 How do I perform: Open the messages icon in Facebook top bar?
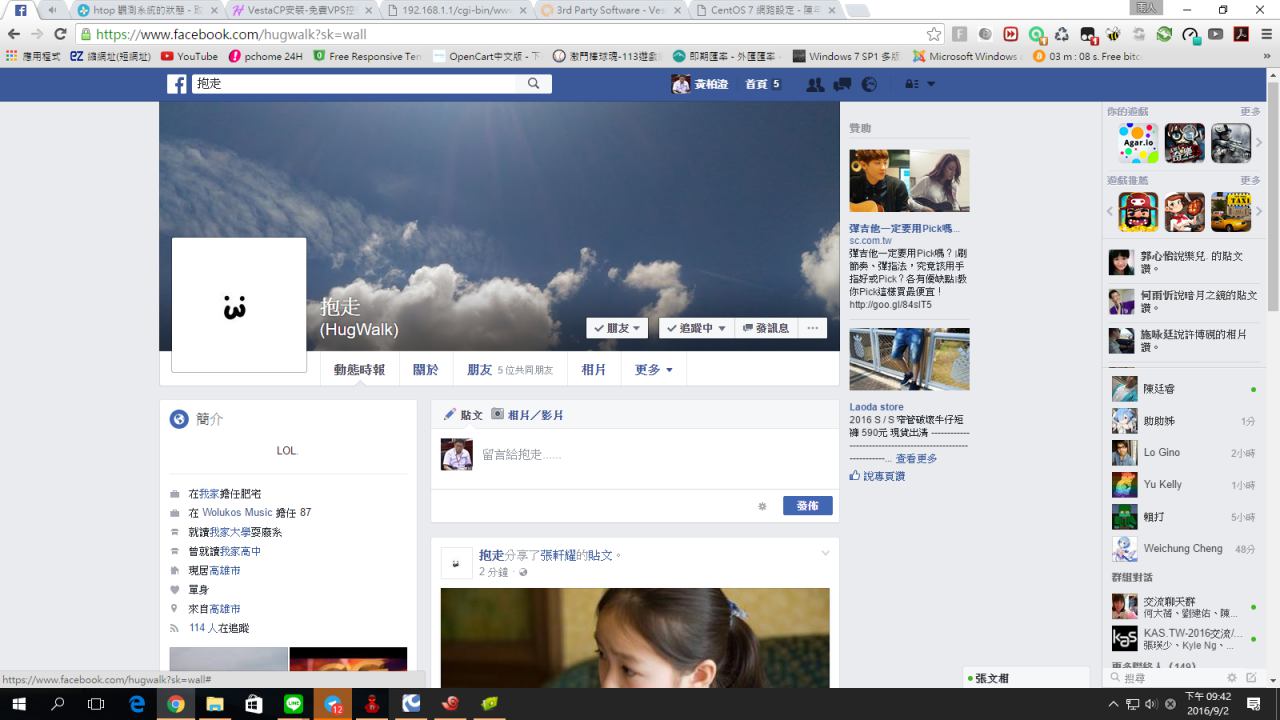click(x=842, y=84)
